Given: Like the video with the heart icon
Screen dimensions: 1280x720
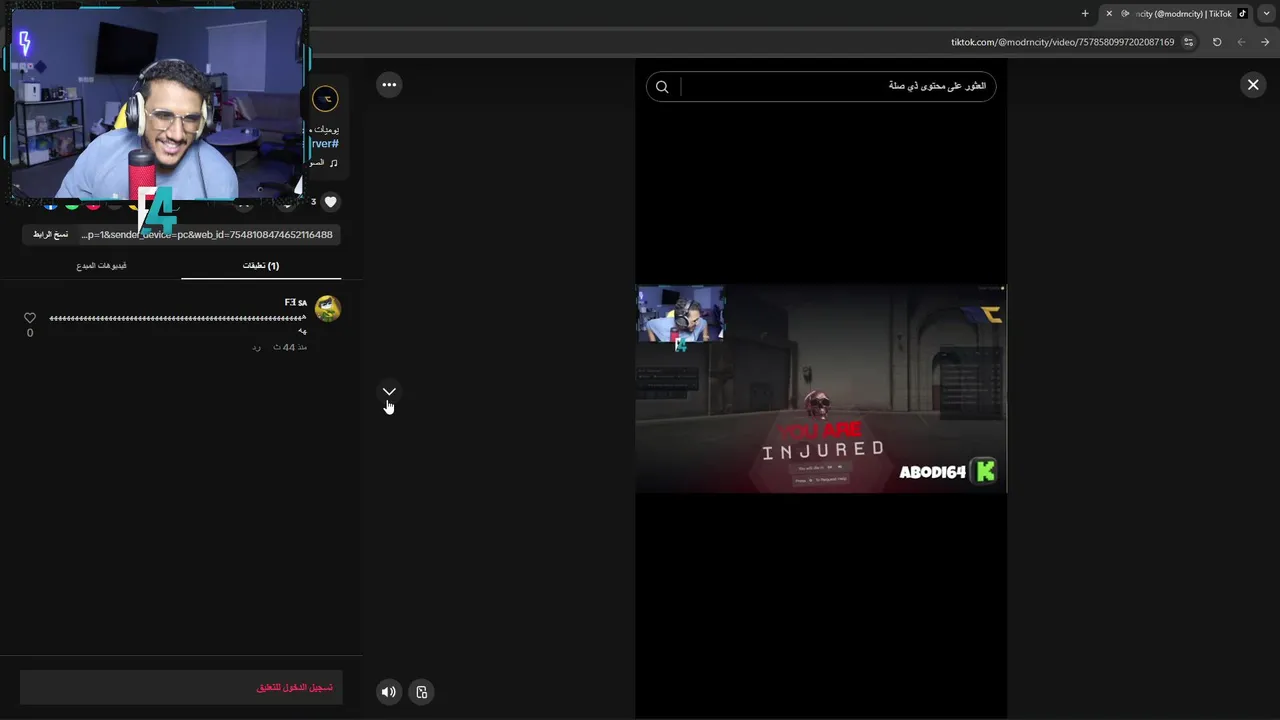Looking at the screenshot, I should click(331, 202).
